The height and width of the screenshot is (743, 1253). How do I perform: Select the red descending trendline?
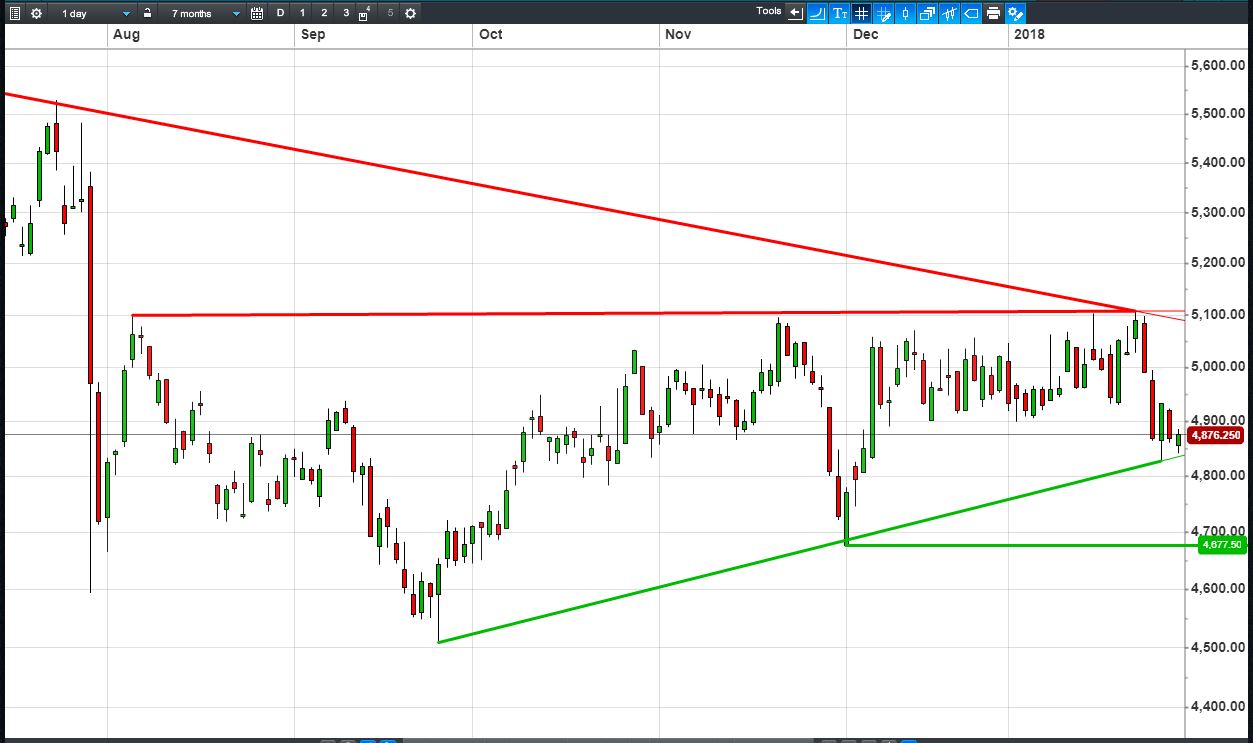click(570, 204)
